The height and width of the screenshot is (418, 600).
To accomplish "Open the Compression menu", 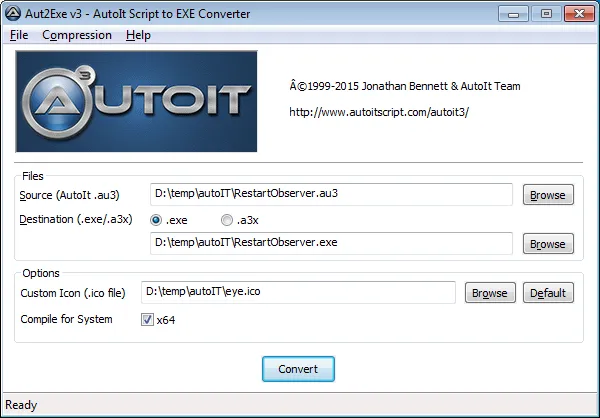I will 77,35.
